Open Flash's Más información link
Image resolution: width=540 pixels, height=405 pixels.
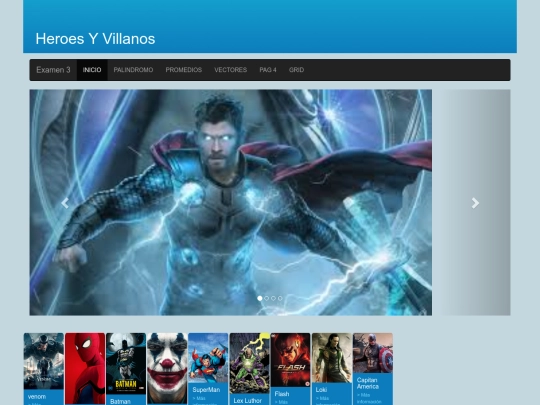click(x=281, y=402)
